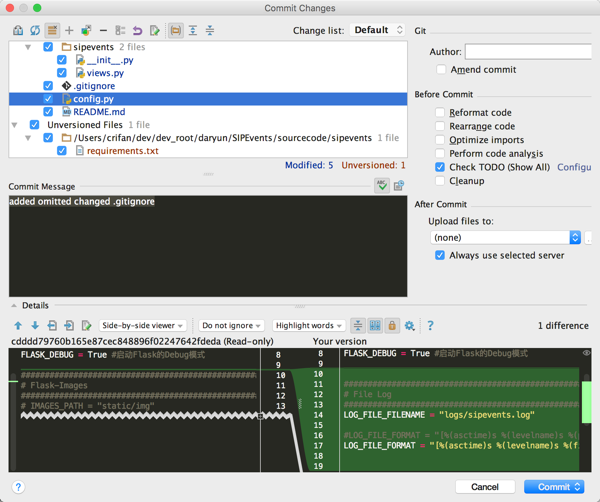Screen dimensions: 600x502
Task: Uncheck the requirements.txt file checkbox
Action: click(x=62, y=151)
